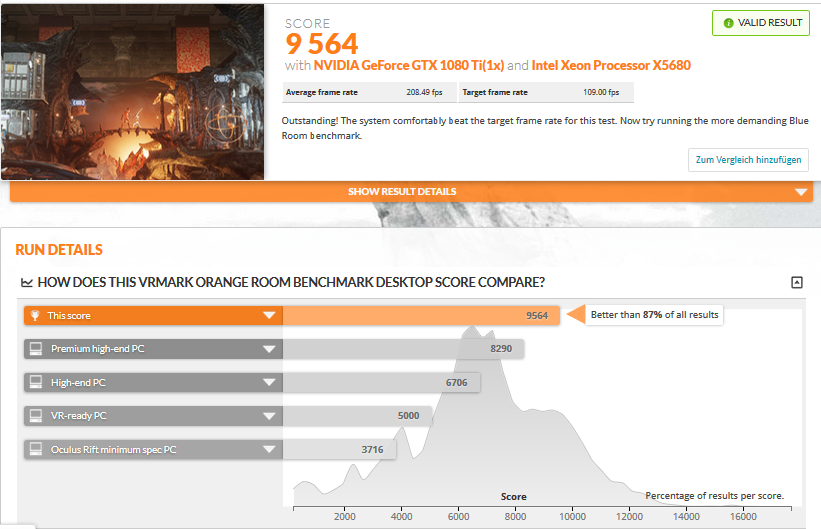Click the arrow on SHOW RESULT DETAILS bar
This screenshot has width=821, height=529.
point(801,192)
